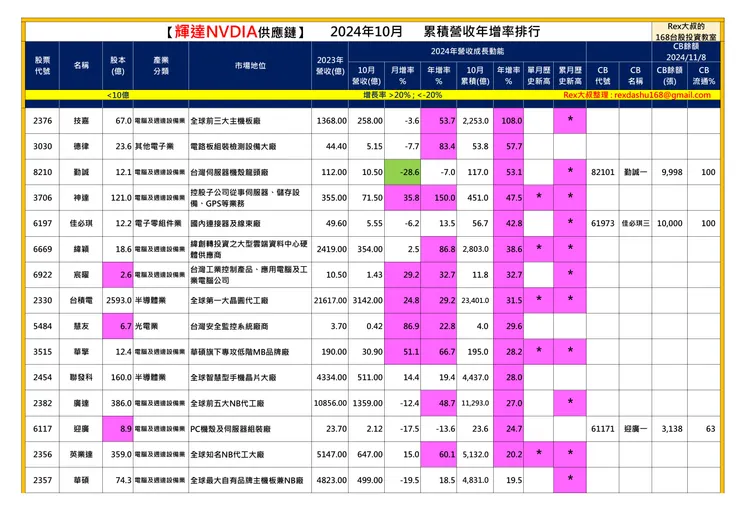740x523 pixels.
Task: Click stock code 6669
Action: coord(42,249)
